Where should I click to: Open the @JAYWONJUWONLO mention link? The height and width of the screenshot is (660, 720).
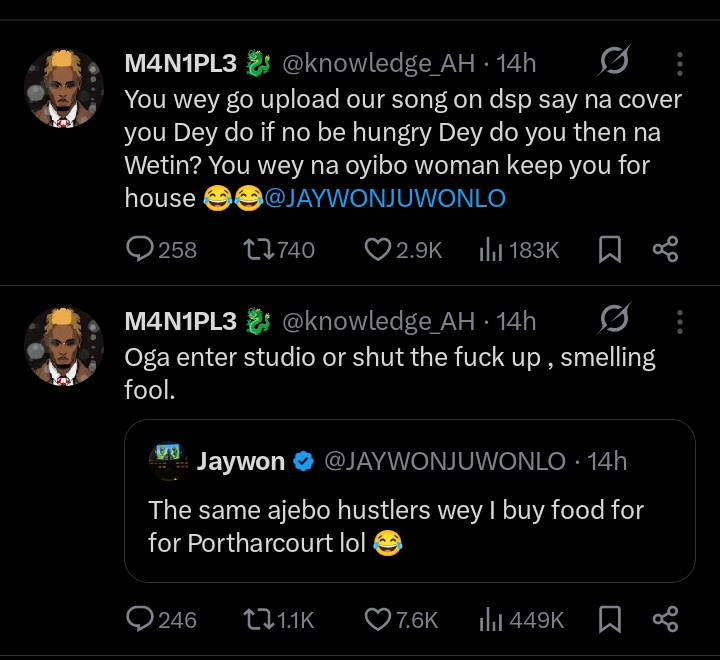(x=385, y=198)
